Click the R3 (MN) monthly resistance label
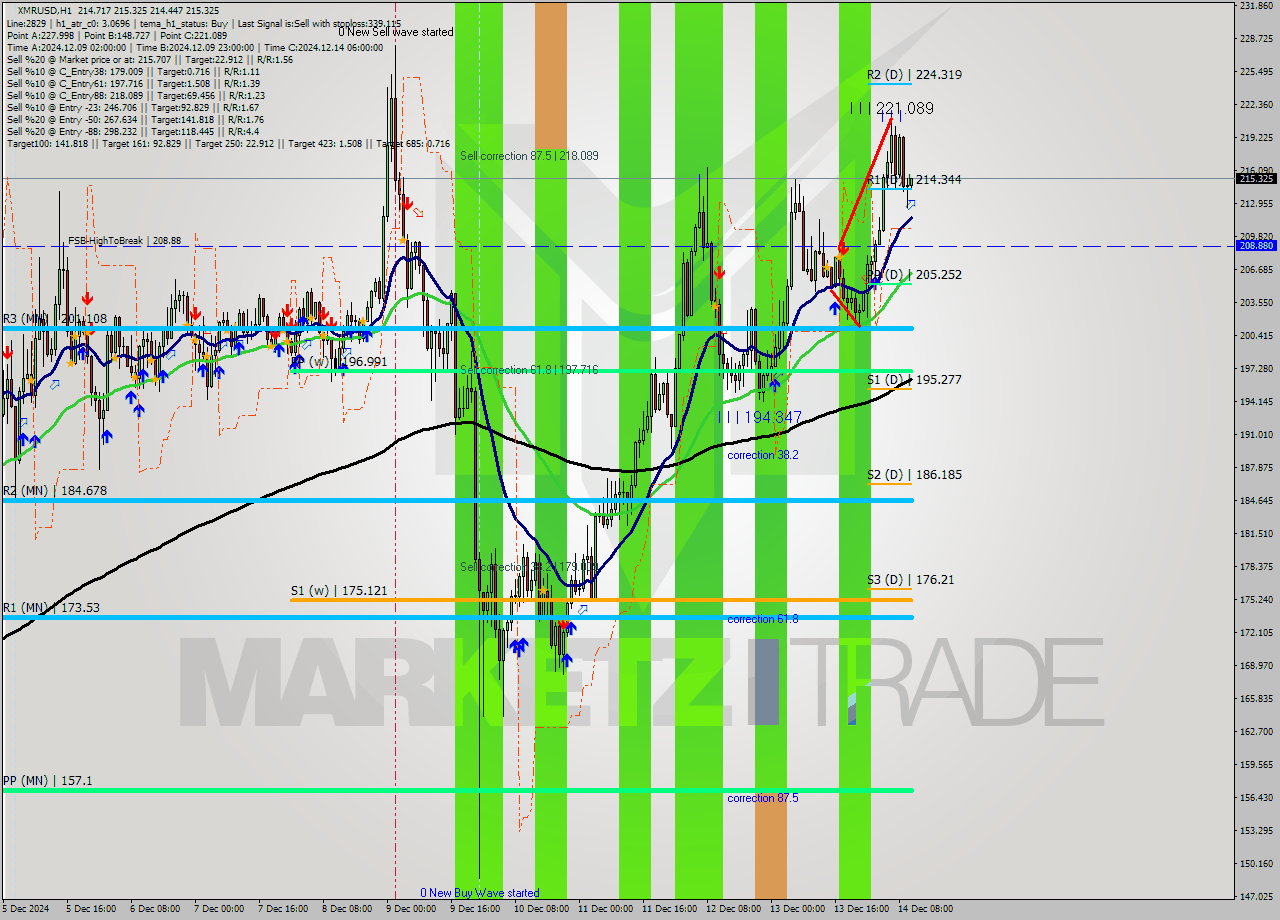Screen dimensions: 1280x920 pyautogui.click(x=54, y=319)
